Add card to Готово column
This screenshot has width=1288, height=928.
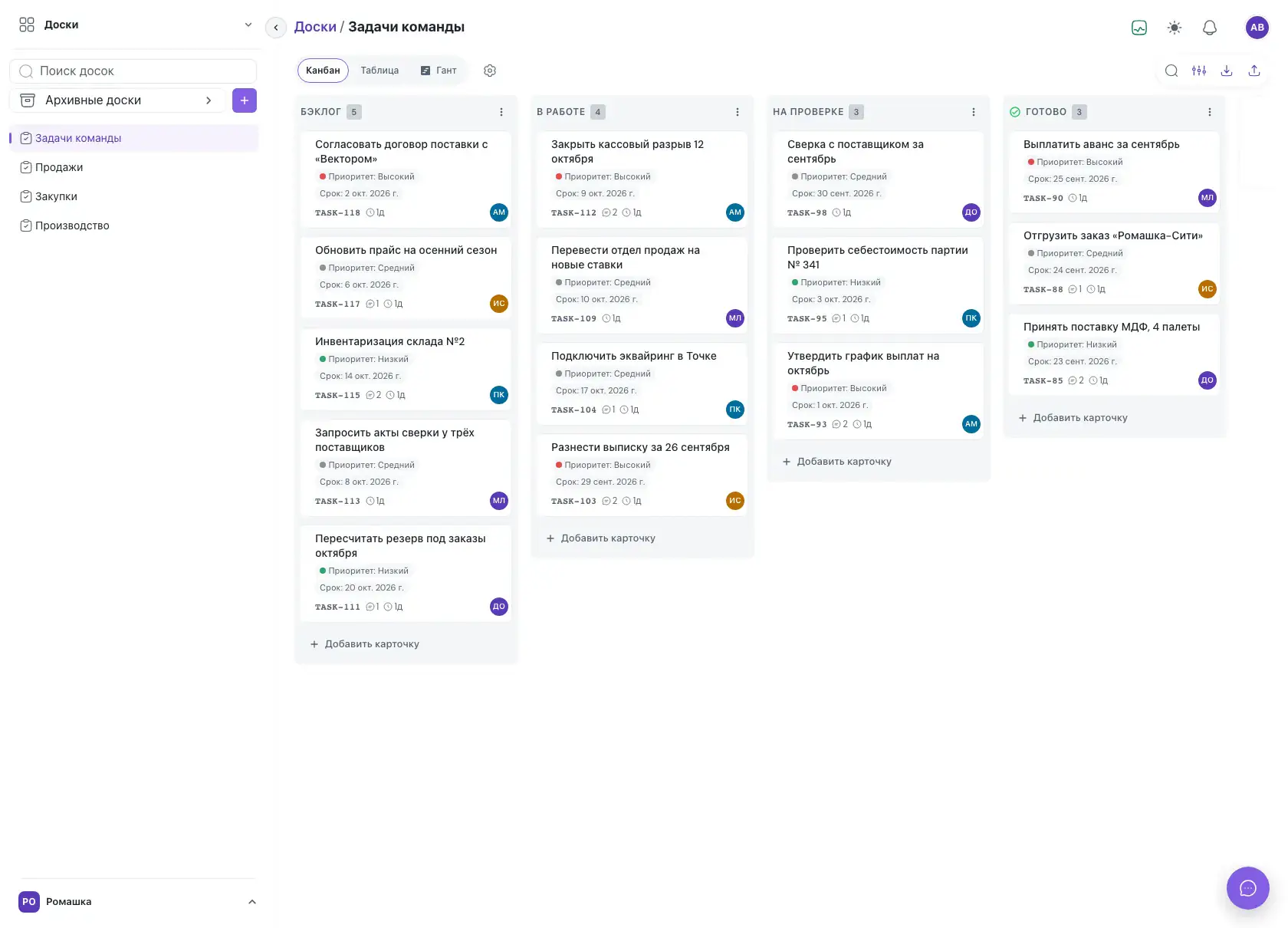pyautogui.click(x=1073, y=418)
